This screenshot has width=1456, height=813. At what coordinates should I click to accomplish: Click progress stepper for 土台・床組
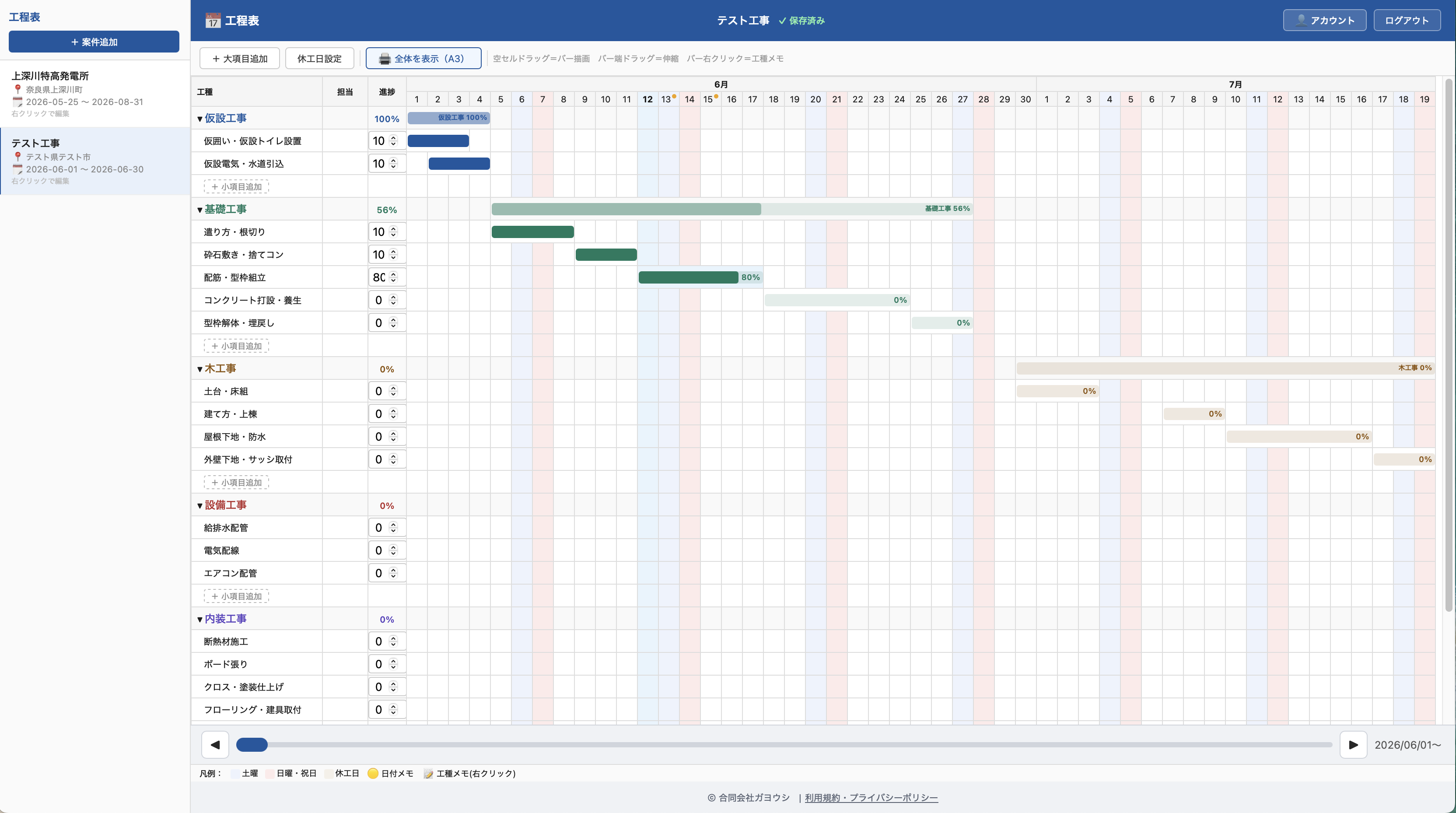coord(393,391)
